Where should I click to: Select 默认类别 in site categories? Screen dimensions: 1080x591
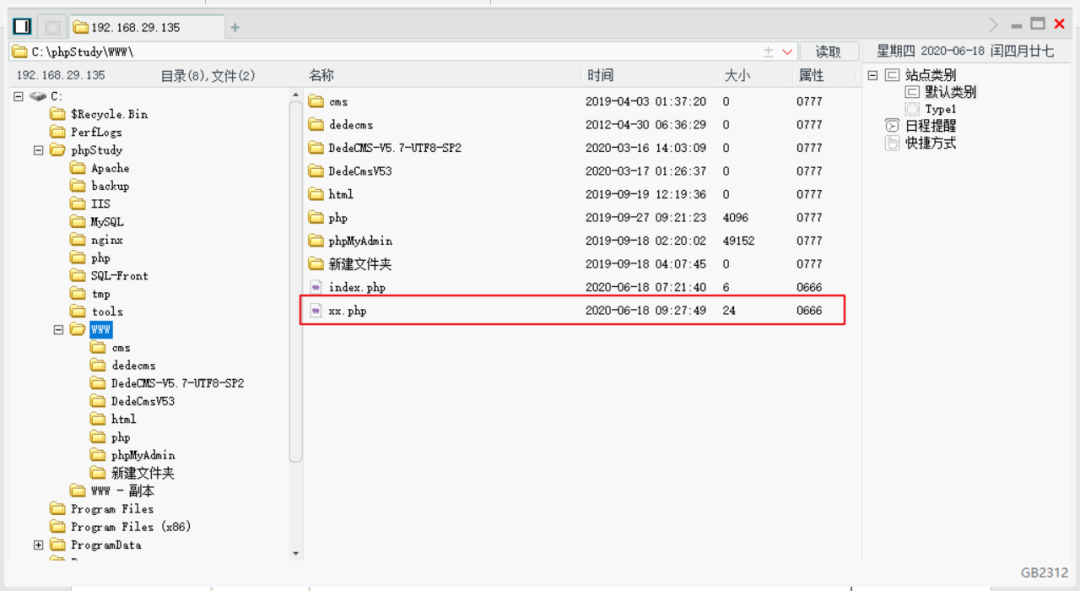coord(950,92)
